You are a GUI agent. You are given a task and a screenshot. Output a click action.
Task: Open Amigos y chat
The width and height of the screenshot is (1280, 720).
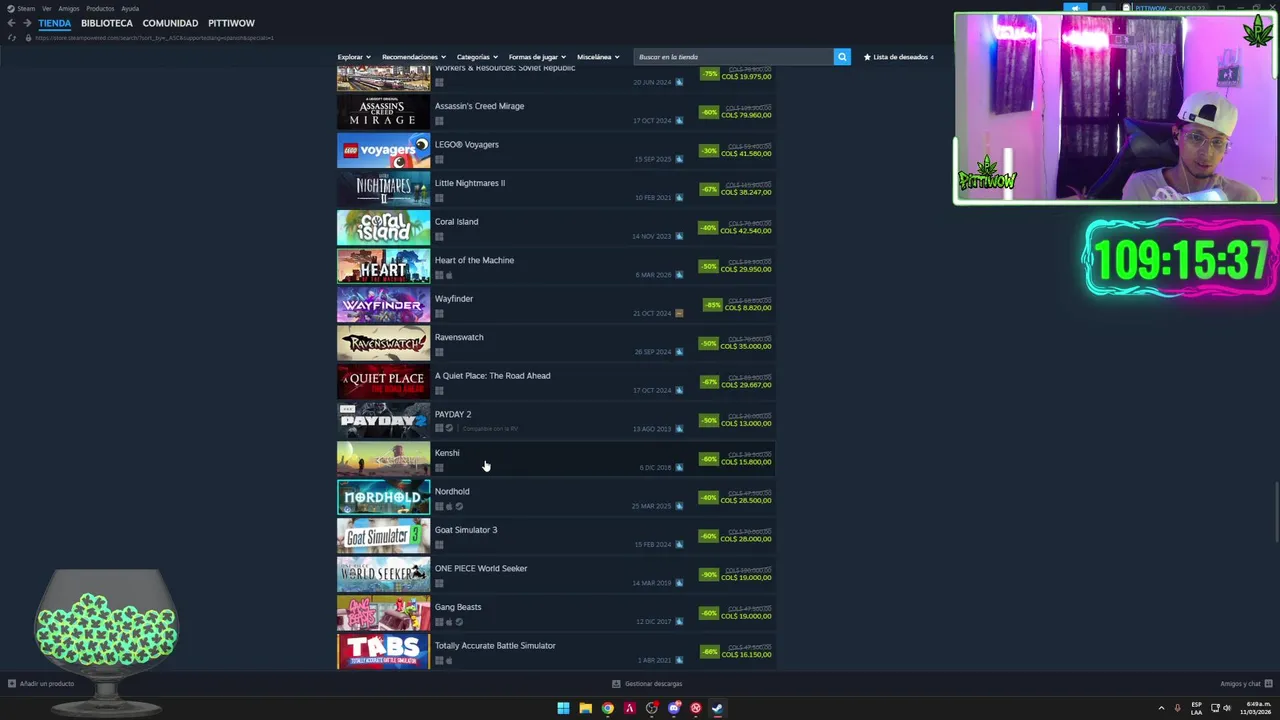coord(1240,684)
